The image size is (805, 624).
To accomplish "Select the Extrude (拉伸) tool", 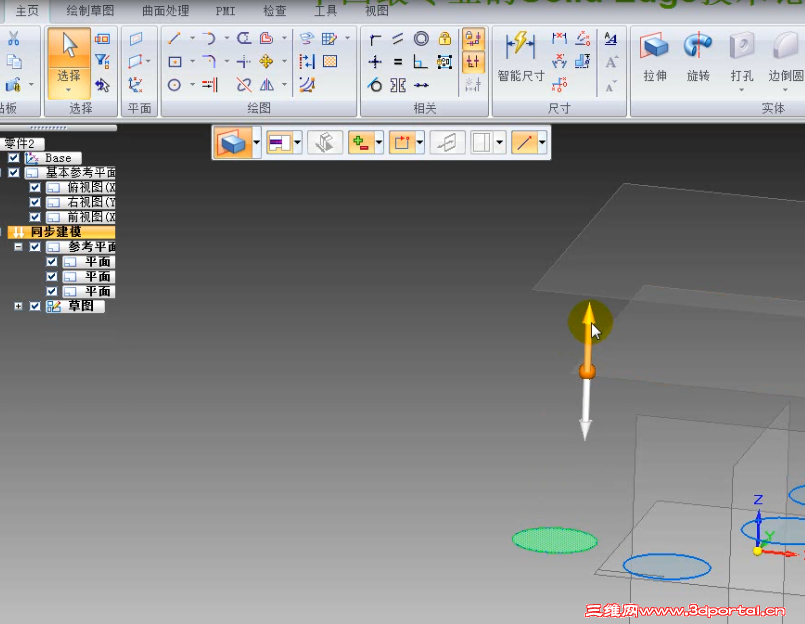I will (655, 55).
